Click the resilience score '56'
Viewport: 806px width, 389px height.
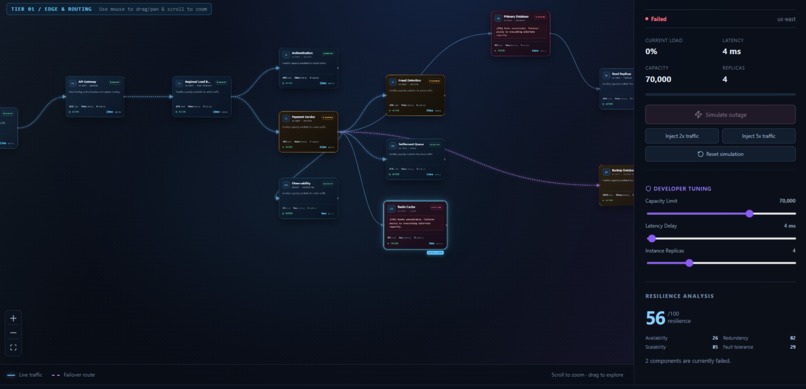click(655, 318)
